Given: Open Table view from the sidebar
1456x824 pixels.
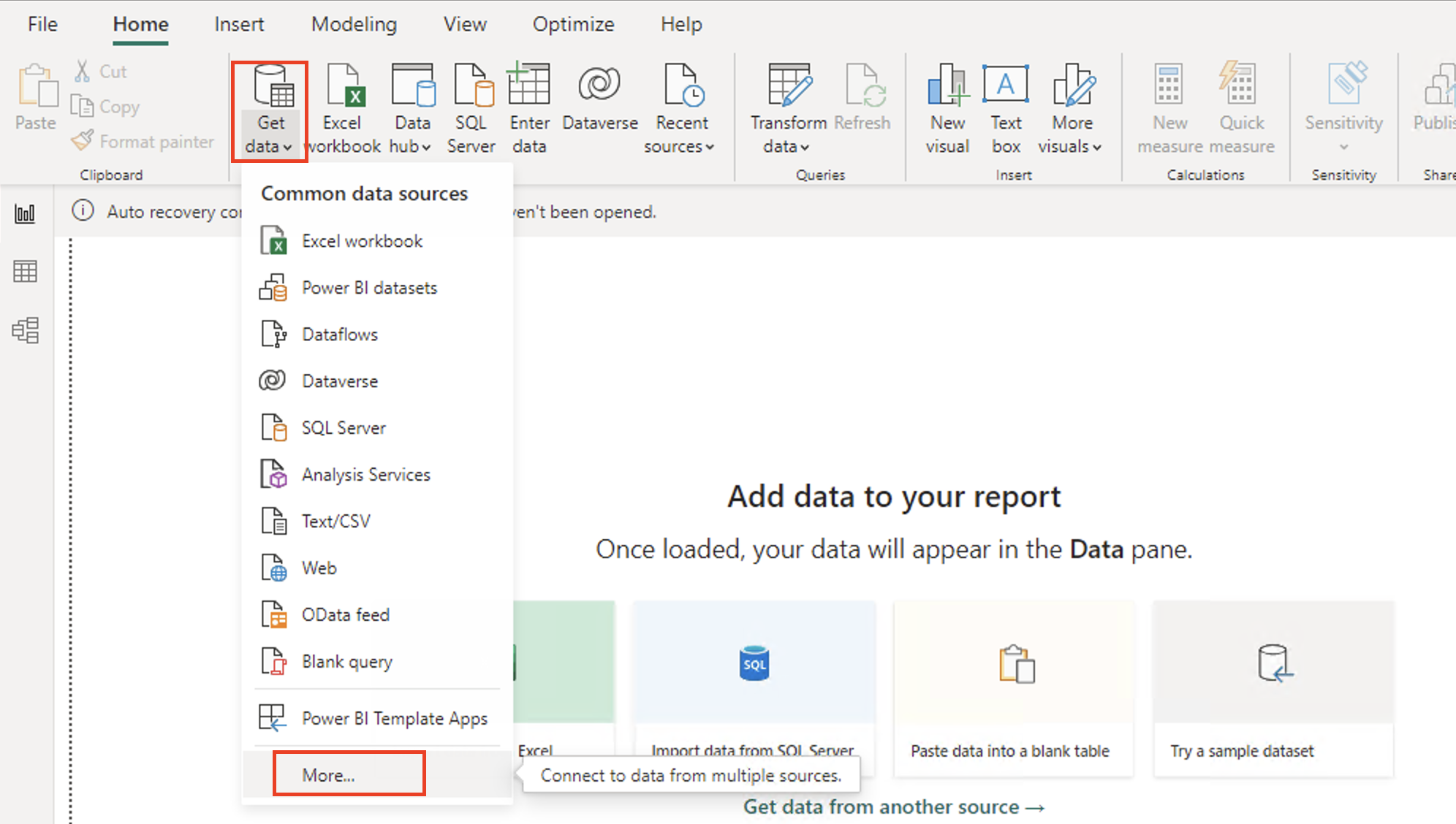Looking at the screenshot, I should pos(26,271).
